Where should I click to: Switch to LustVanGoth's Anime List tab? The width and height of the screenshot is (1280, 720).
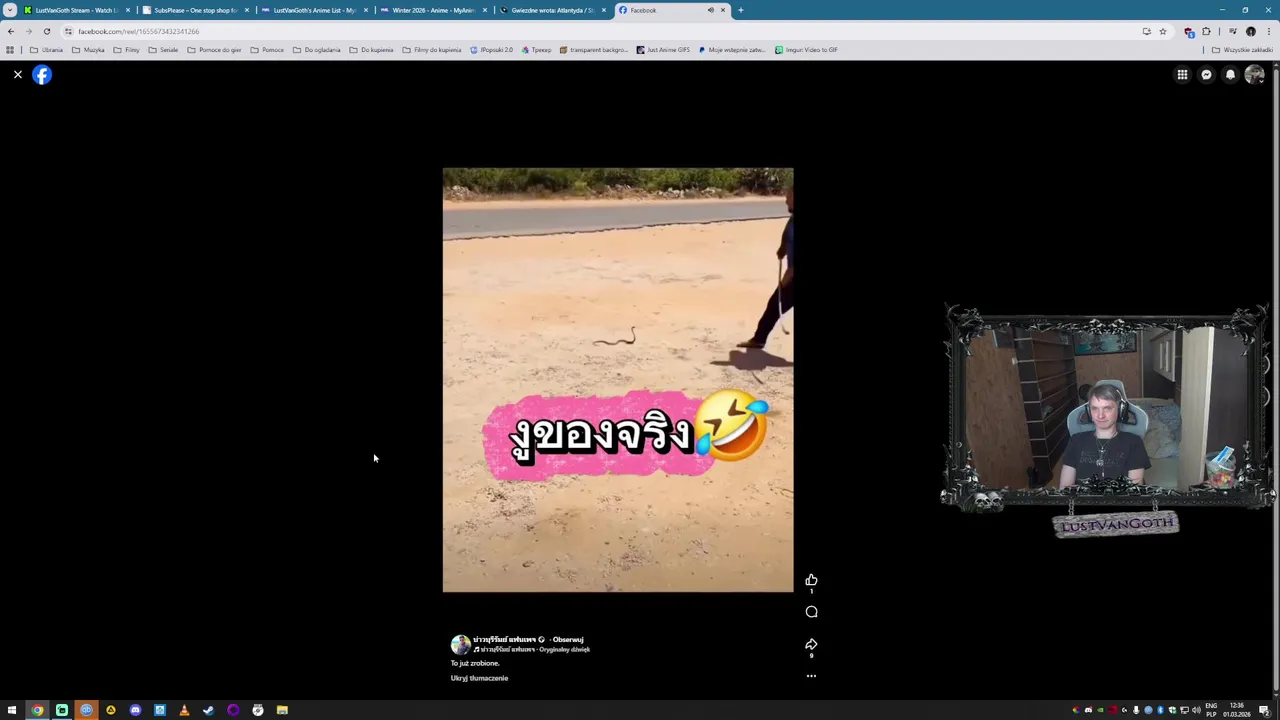pyautogui.click(x=314, y=10)
